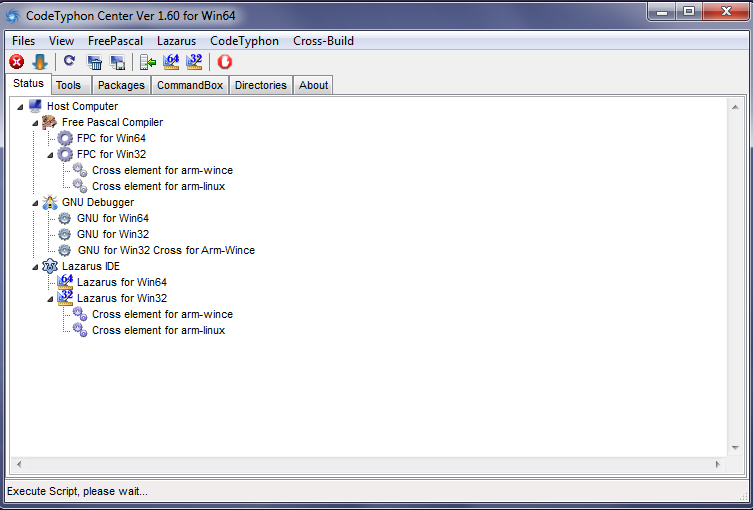Click the screens-with-trash-bin toolbar icon

click(x=94, y=62)
